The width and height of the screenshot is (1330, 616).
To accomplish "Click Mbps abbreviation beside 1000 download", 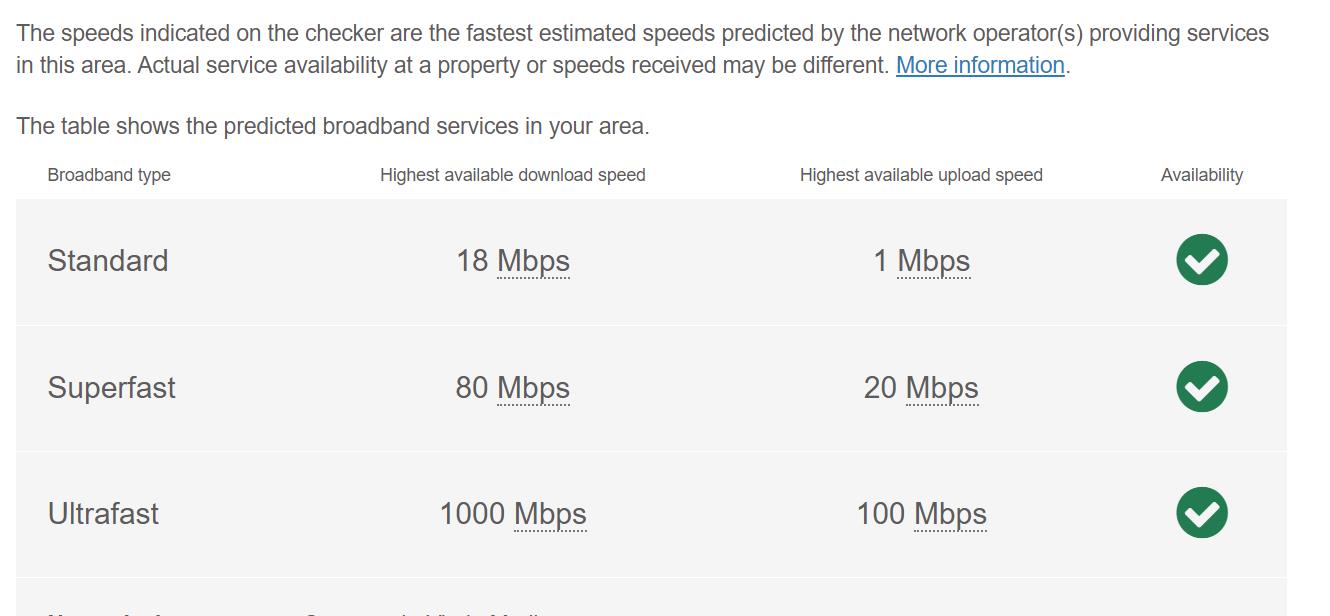I will (x=550, y=514).
